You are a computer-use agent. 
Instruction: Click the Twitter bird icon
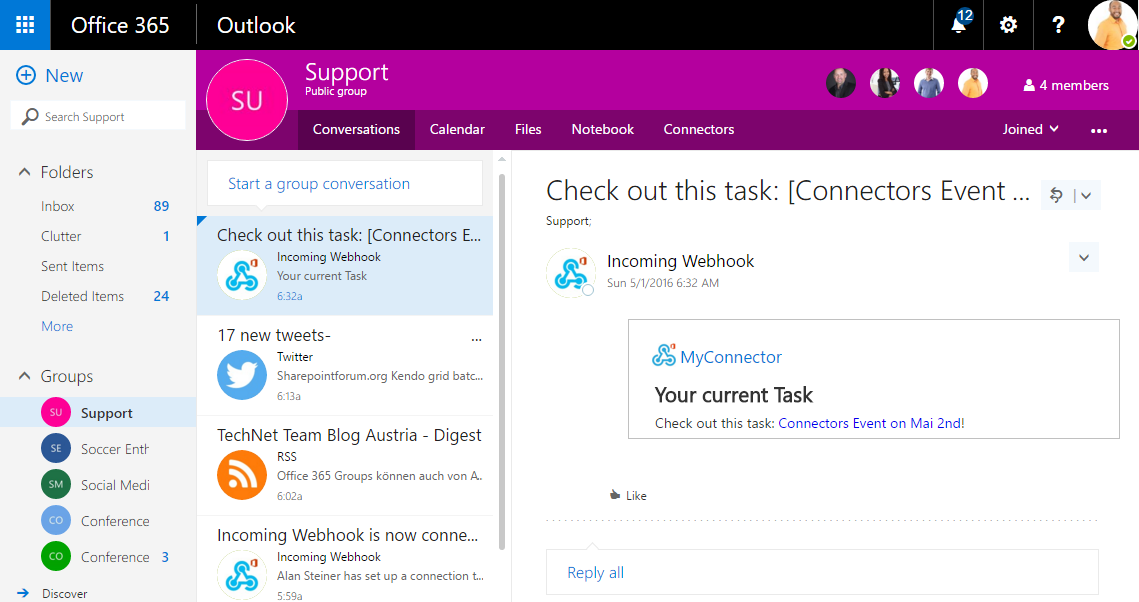click(x=241, y=375)
